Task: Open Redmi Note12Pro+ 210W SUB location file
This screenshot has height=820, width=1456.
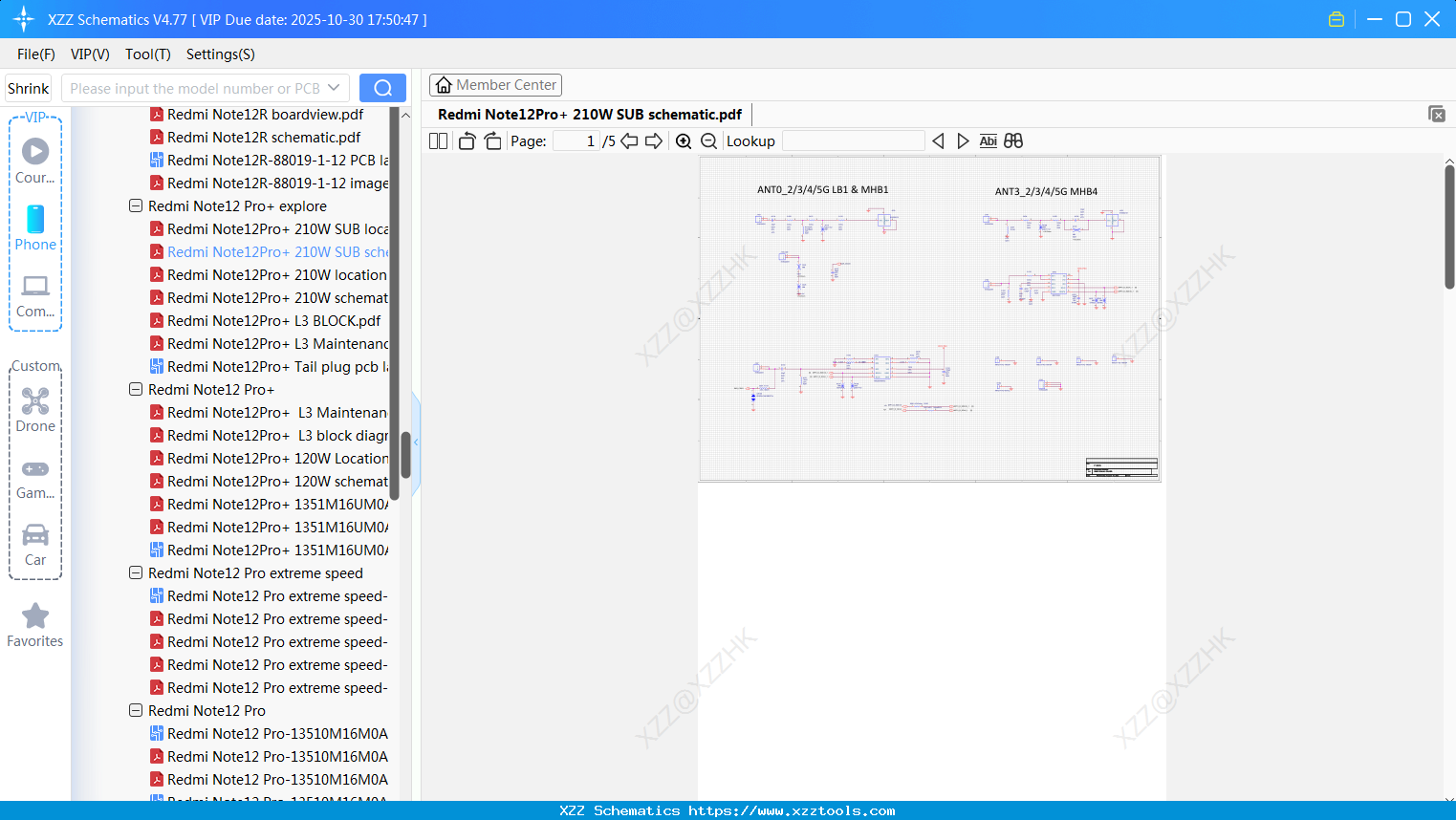Action: coord(270,229)
